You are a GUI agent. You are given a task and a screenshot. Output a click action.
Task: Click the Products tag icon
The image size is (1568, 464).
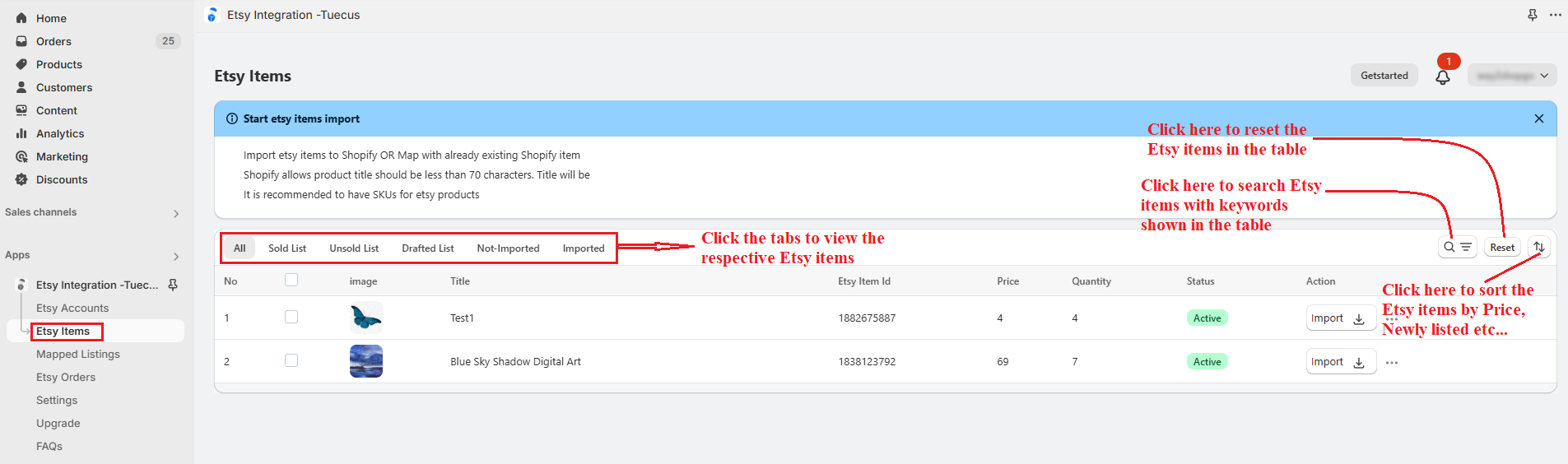(x=21, y=64)
